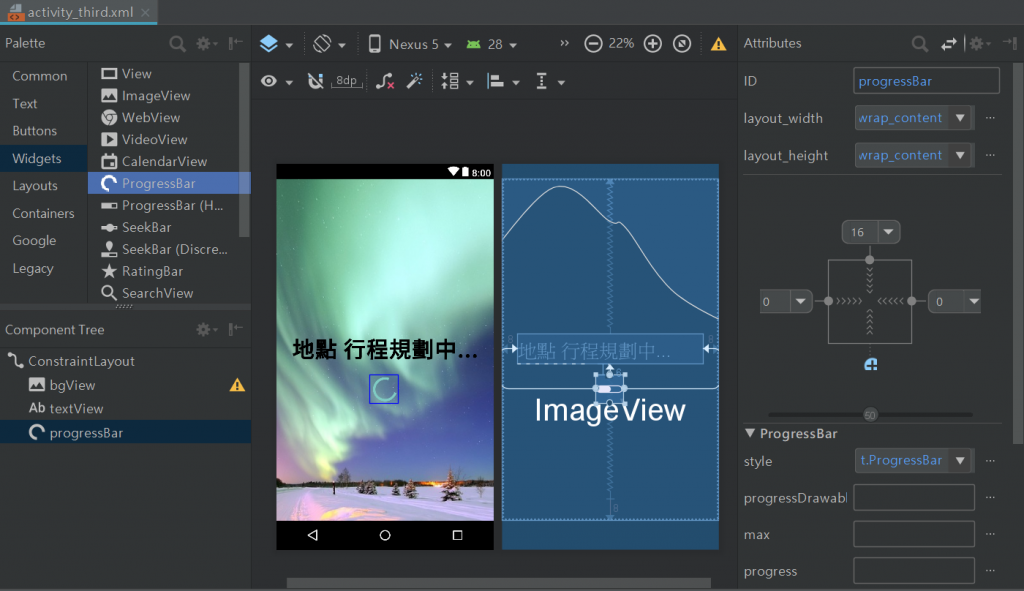Open Component Tree settings gear
The image size is (1024, 591).
[x=206, y=330]
